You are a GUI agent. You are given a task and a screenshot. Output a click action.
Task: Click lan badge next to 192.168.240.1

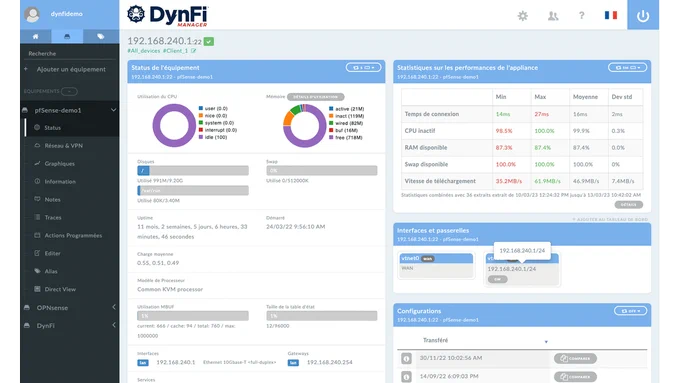pos(143,363)
